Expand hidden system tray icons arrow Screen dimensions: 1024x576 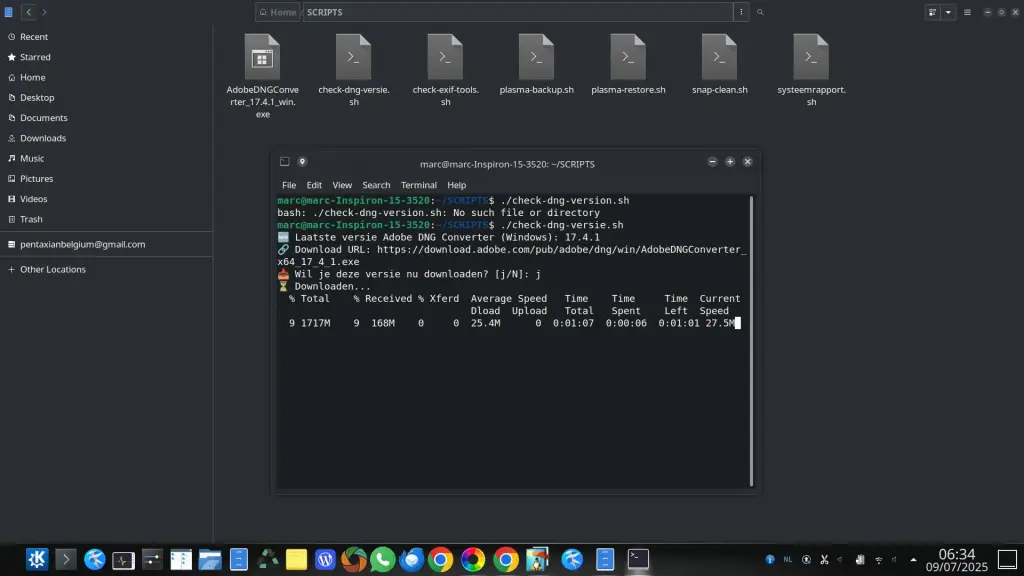click(913, 559)
